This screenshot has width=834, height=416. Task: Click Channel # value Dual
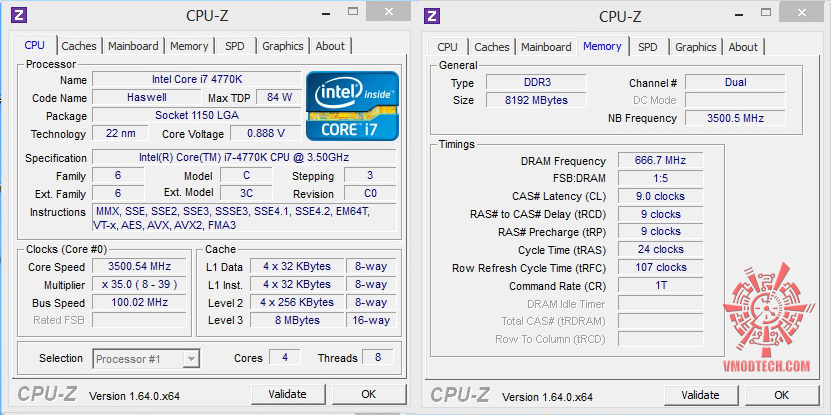735,82
